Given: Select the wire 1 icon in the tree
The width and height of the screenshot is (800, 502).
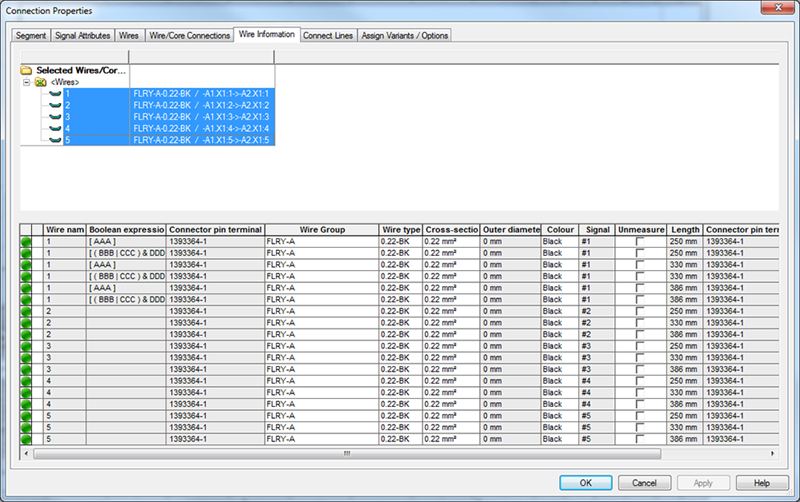Looking at the screenshot, I should tap(55, 93).
